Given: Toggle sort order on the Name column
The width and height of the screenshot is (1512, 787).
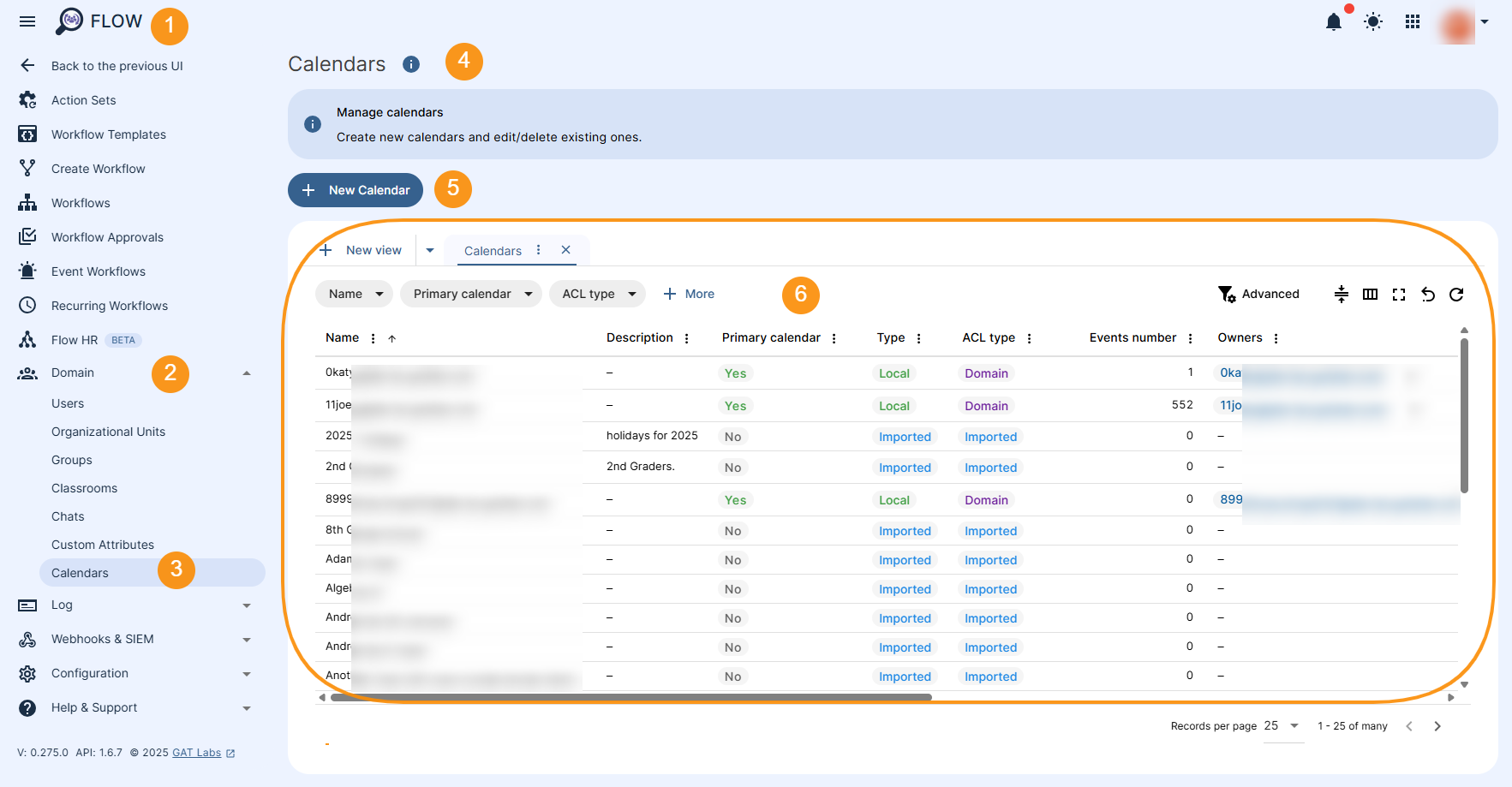Looking at the screenshot, I should (x=391, y=337).
